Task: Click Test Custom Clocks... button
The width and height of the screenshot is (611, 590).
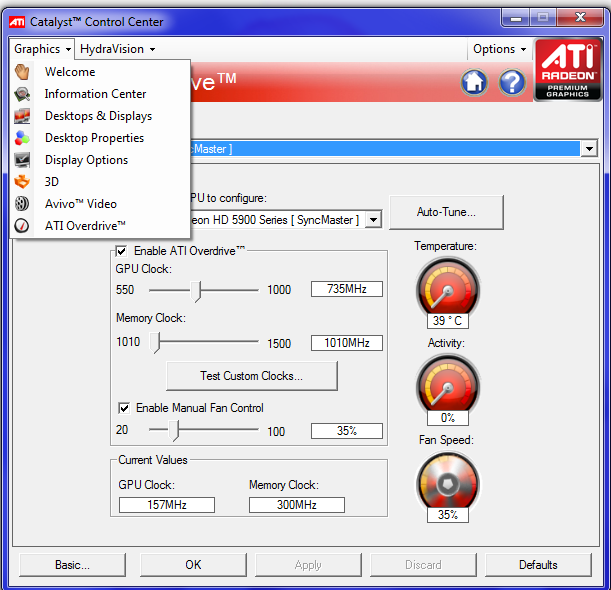Action: coord(252,376)
